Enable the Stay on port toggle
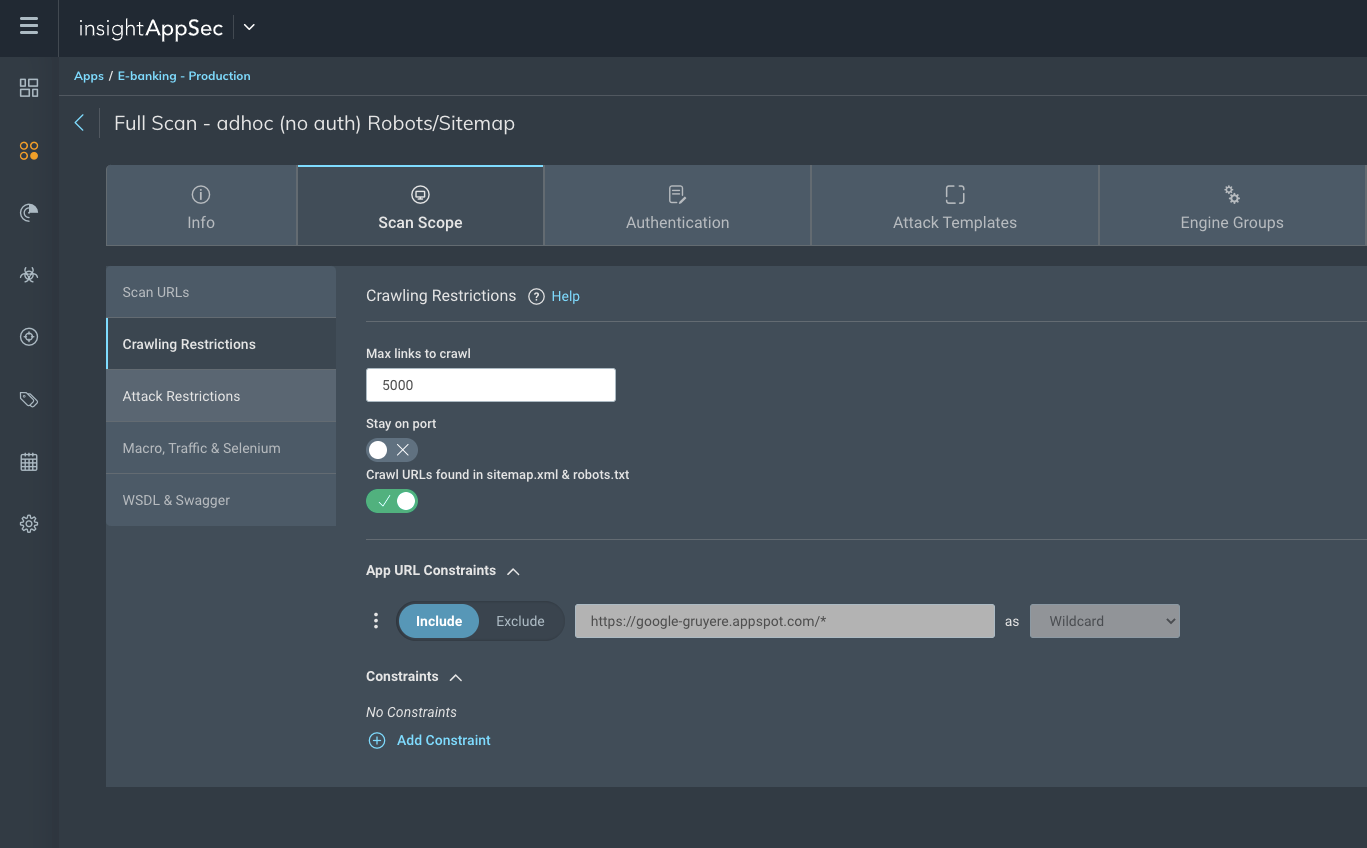Viewport: 1367px width, 848px height. [x=391, y=450]
